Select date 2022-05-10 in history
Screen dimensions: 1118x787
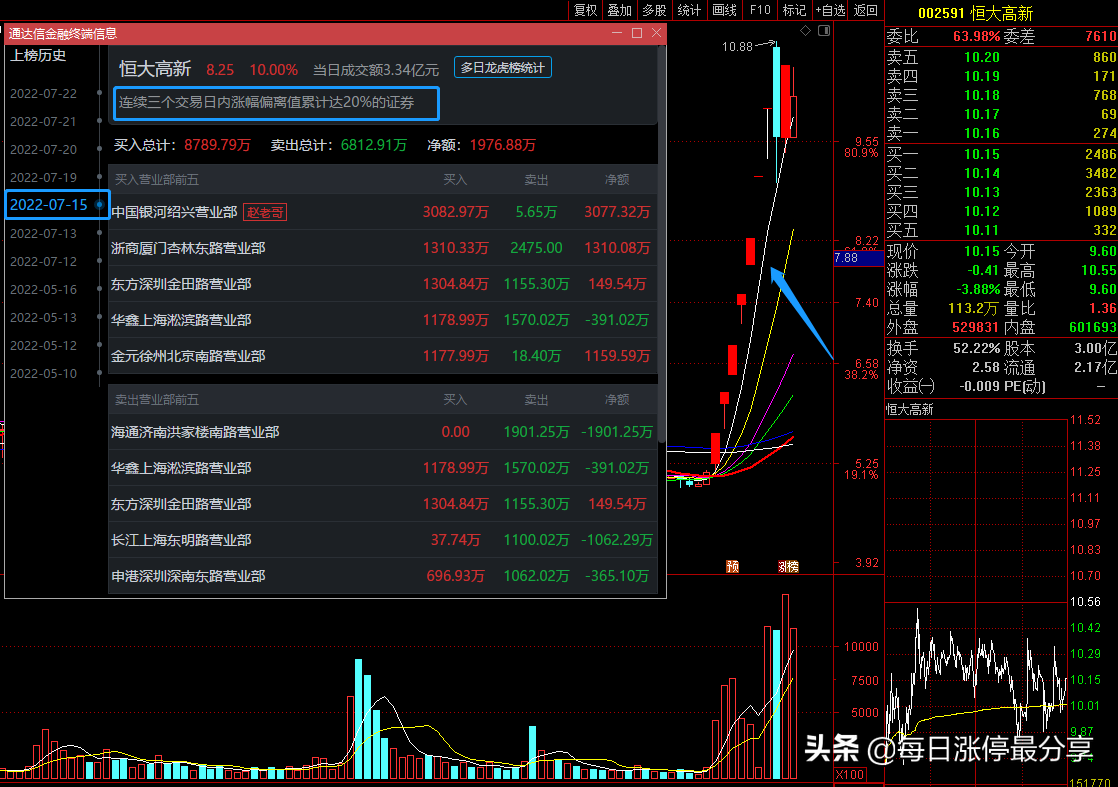43,373
